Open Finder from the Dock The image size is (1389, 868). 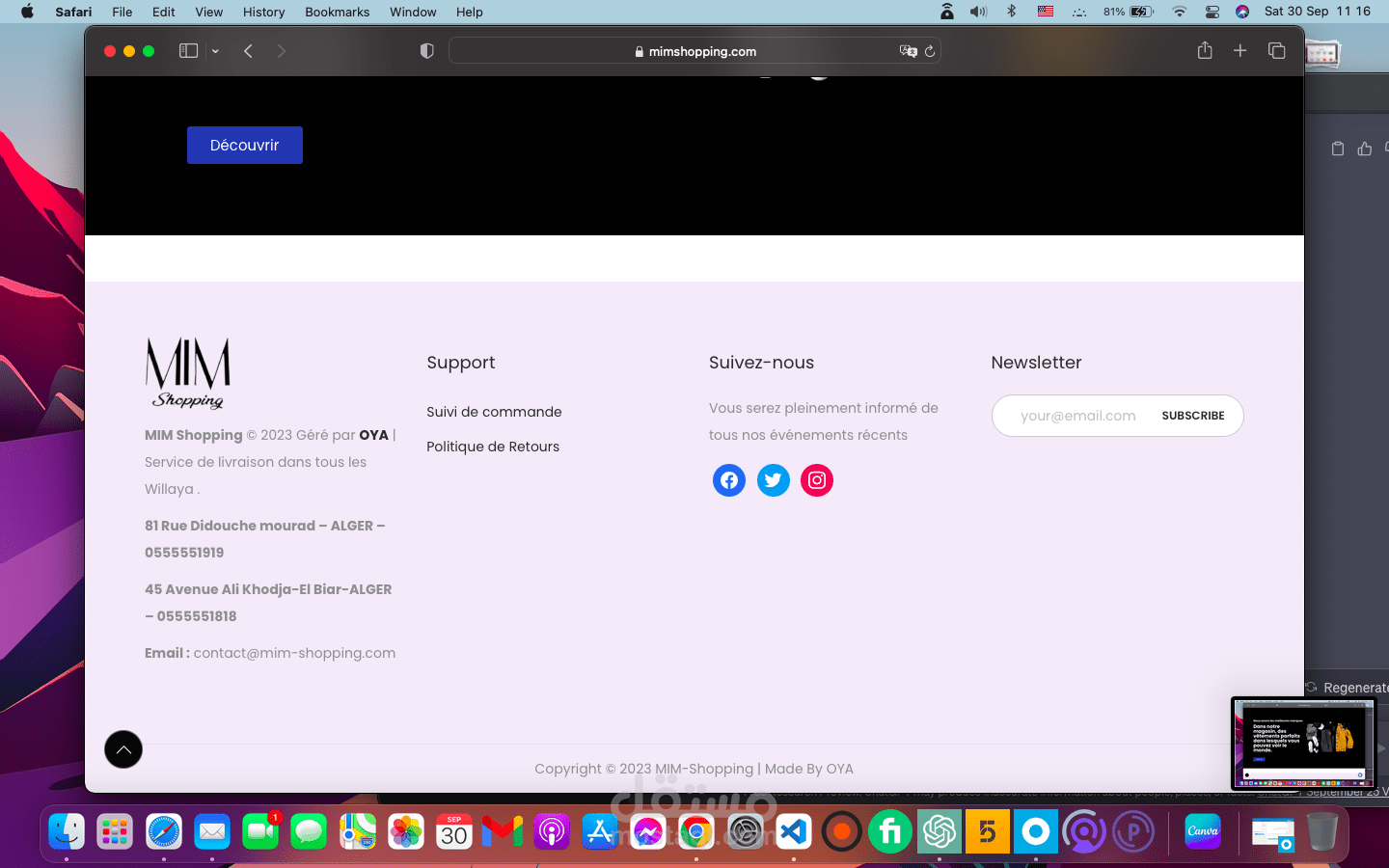pyautogui.click(x=67, y=831)
